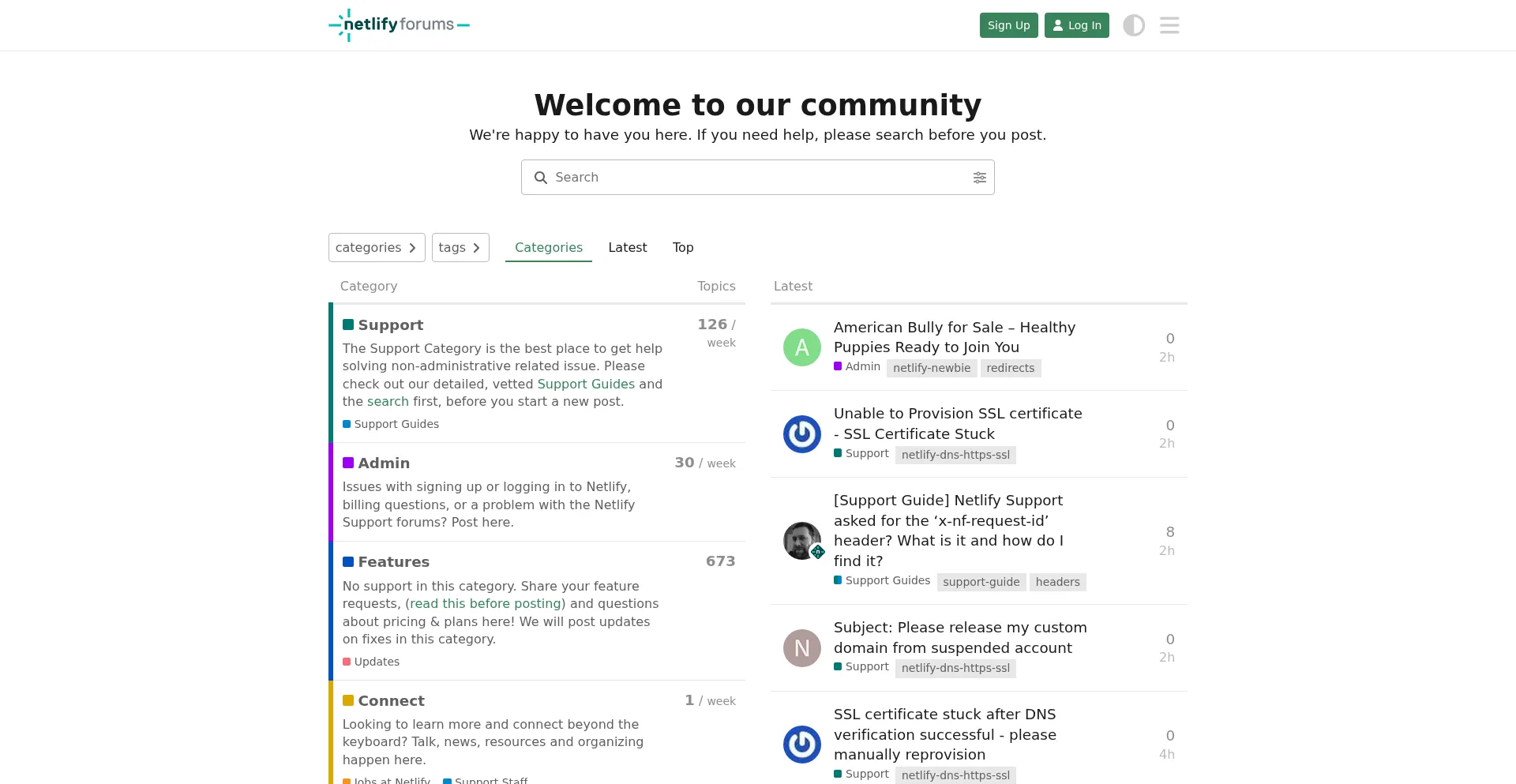Image resolution: width=1516 pixels, height=784 pixels.
Task: Follow the 'Support Guides' link in Support description
Action: [x=586, y=384]
